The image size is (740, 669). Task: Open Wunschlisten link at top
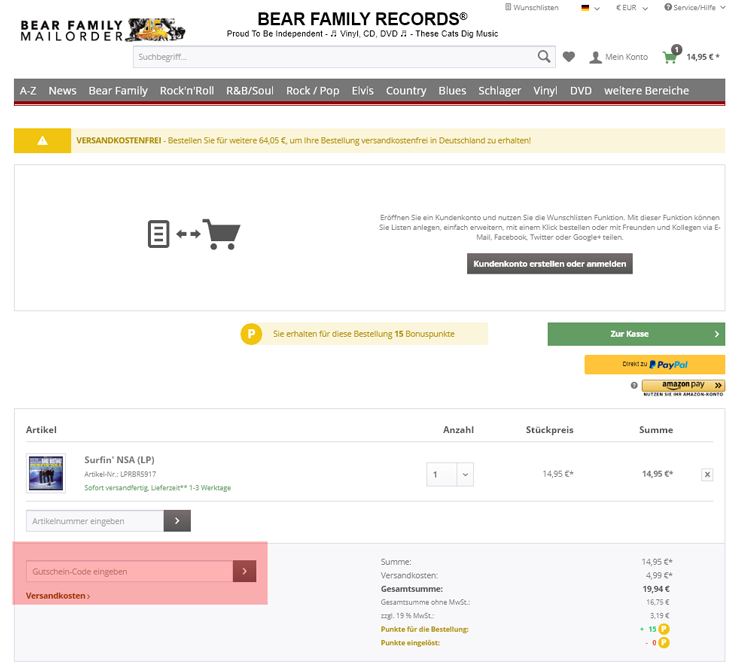[532, 8]
